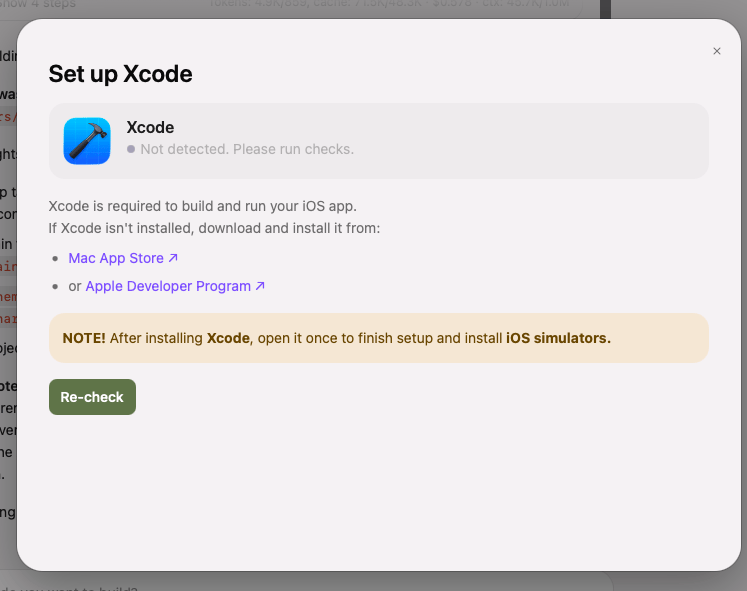Click 'If Xcode isn't installed' sentence
This screenshot has height=591, width=747.
[x=214, y=228]
